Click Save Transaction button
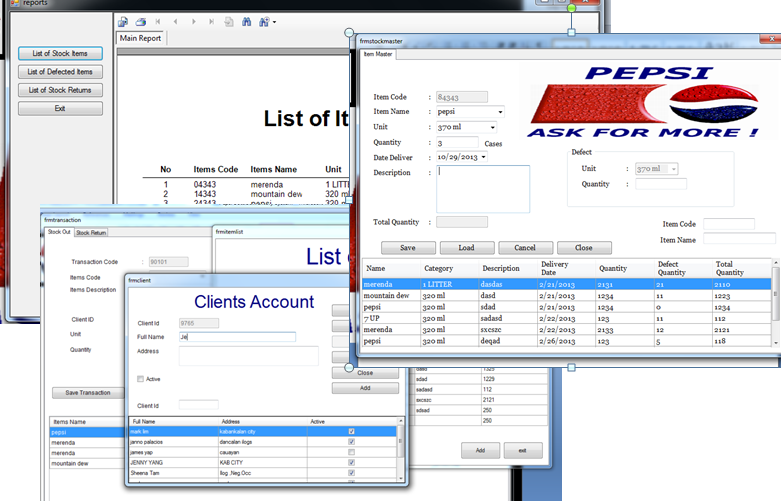Image resolution: width=781 pixels, height=501 pixels. click(x=88, y=393)
